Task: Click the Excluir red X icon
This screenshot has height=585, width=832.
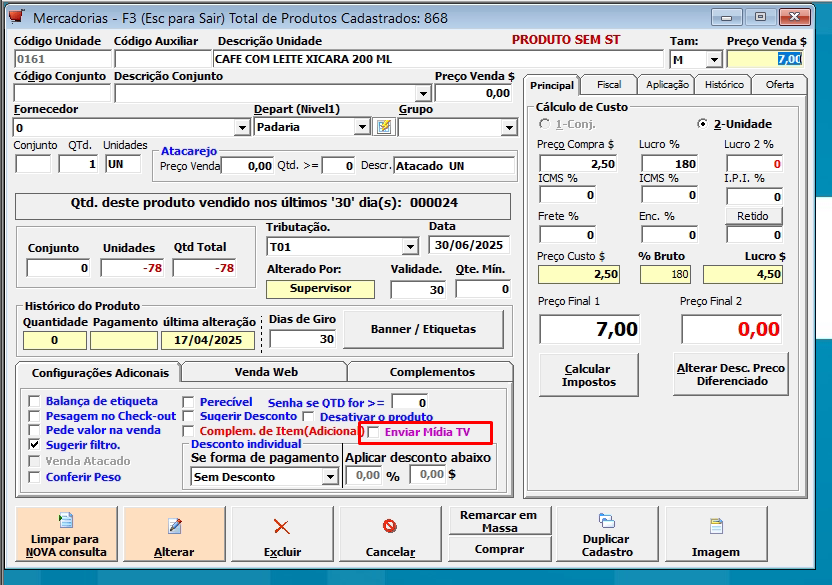Action: pos(282,527)
